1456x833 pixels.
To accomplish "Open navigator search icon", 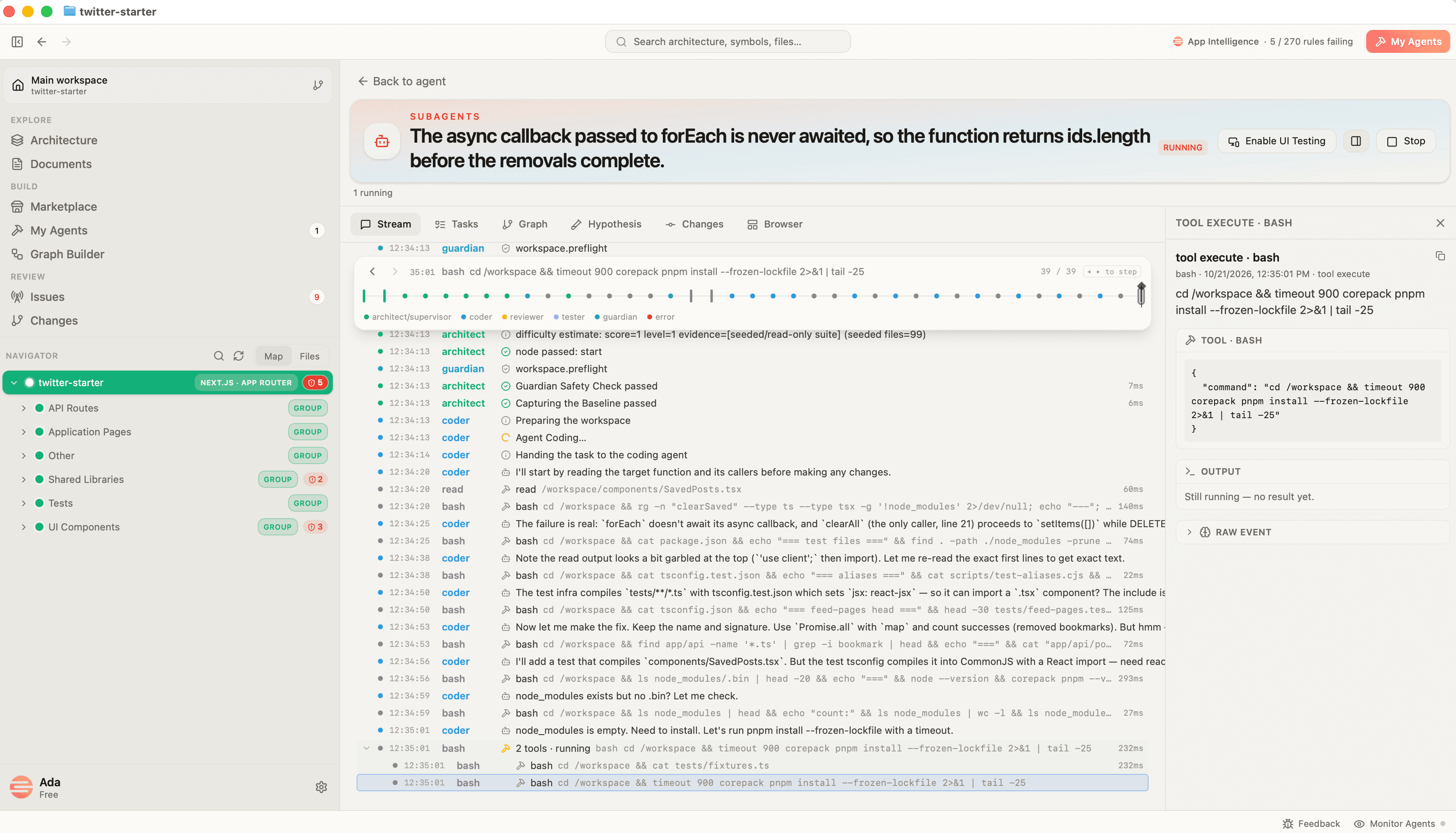I will (x=218, y=356).
